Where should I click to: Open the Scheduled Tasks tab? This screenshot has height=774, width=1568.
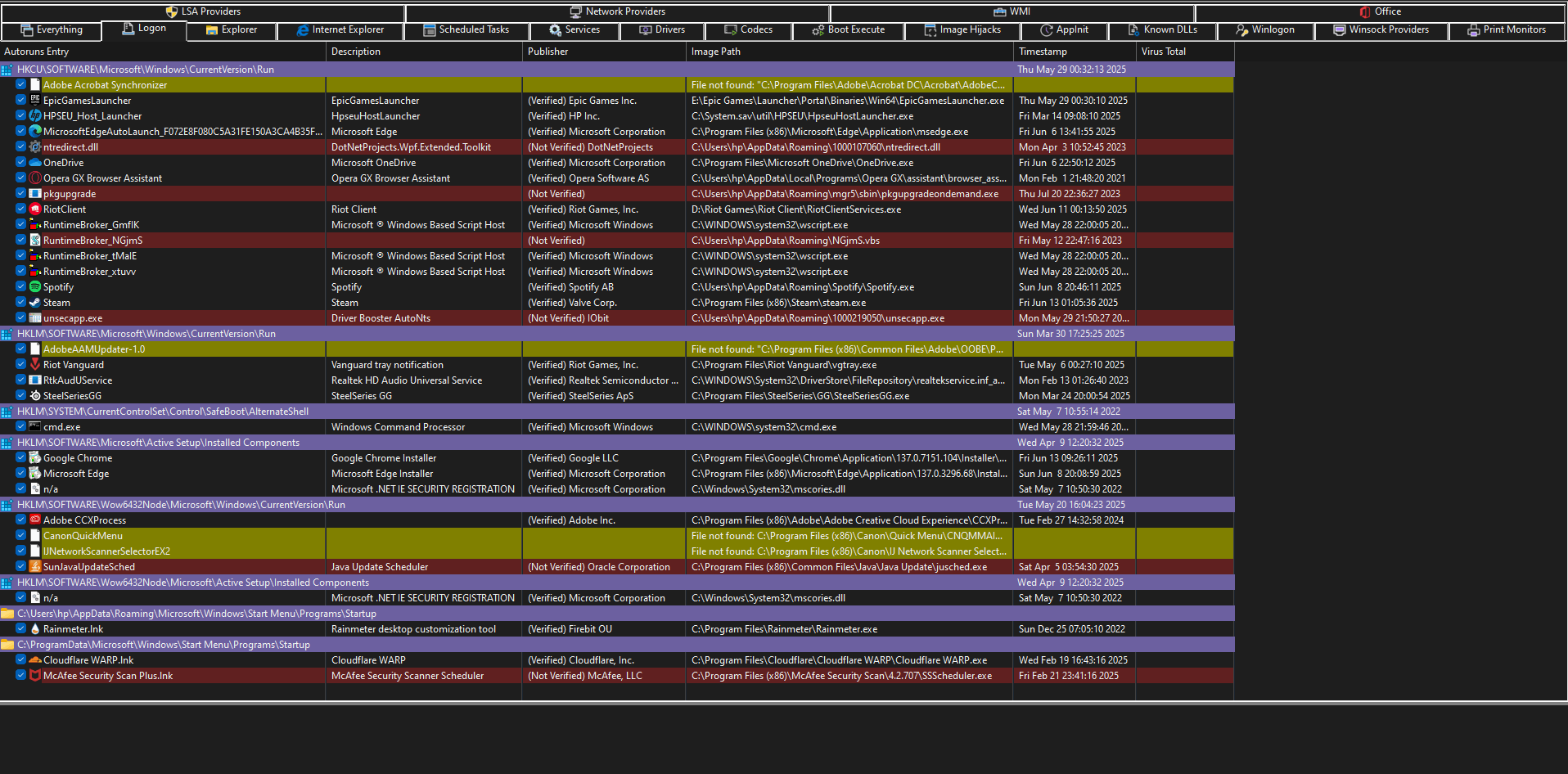466,30
